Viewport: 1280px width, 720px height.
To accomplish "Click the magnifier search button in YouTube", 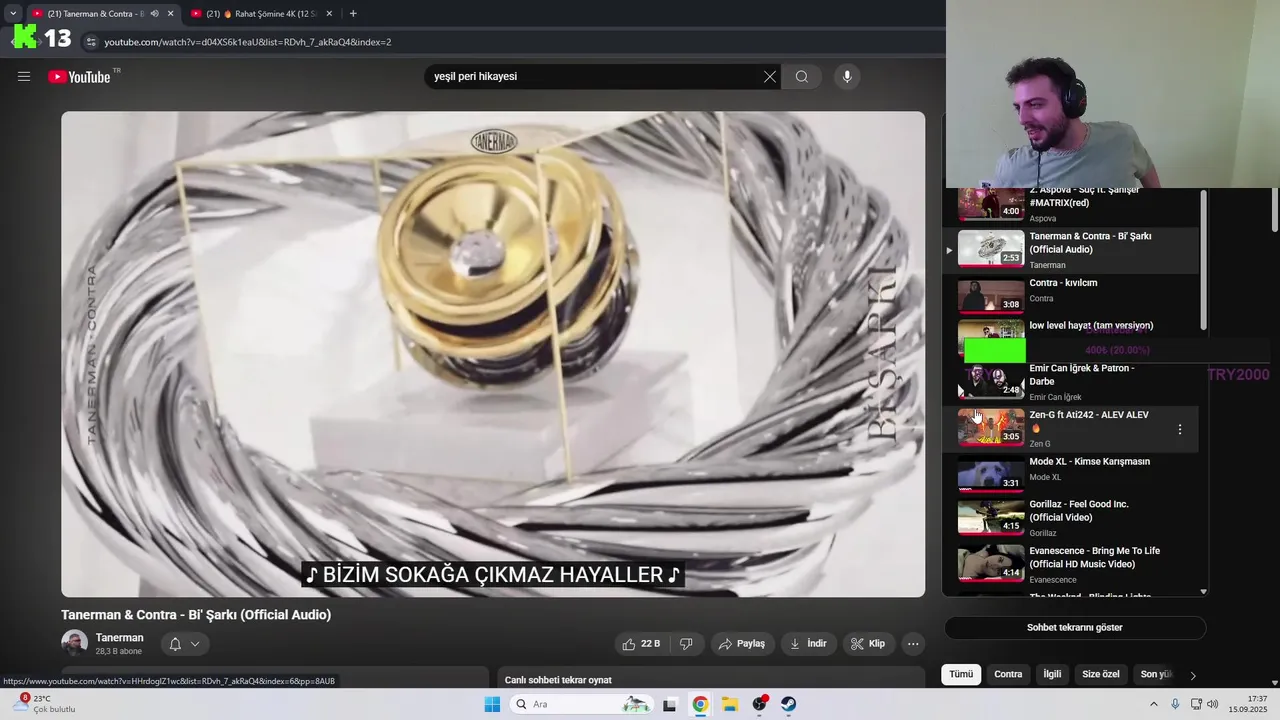I will click(802, 77).
